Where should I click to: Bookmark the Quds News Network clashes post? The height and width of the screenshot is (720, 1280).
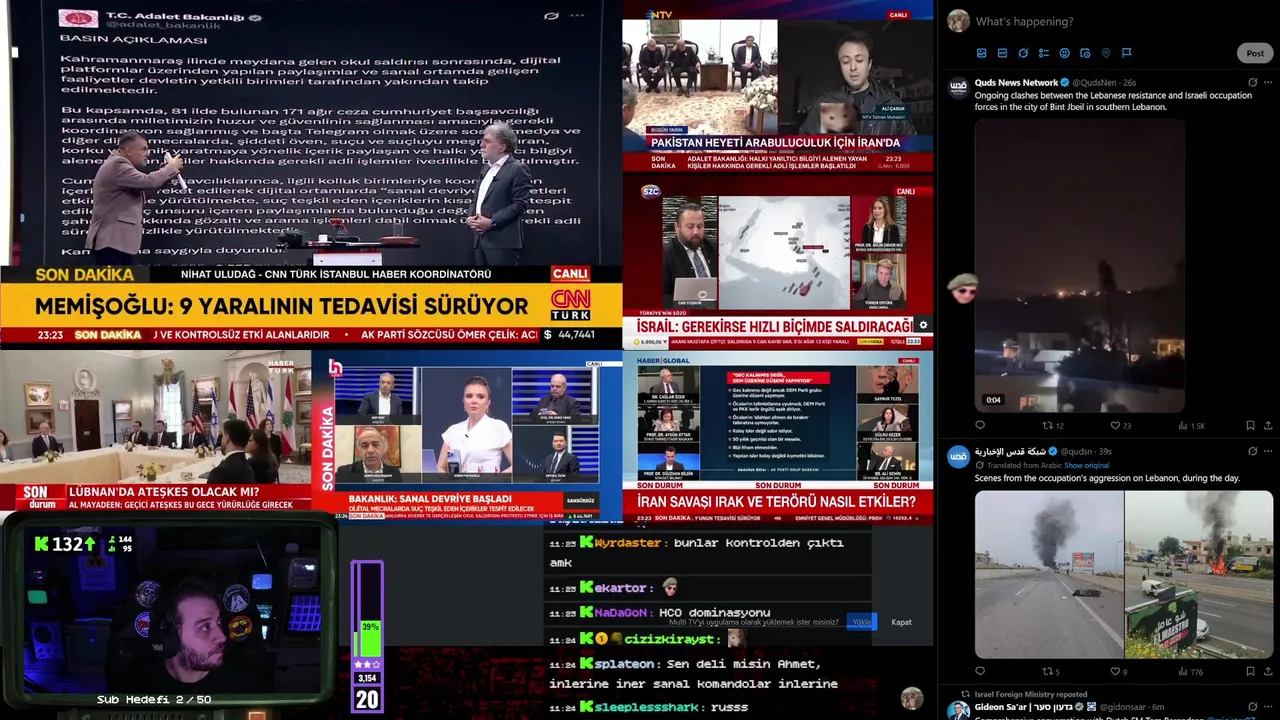[x=1248, y=425]
